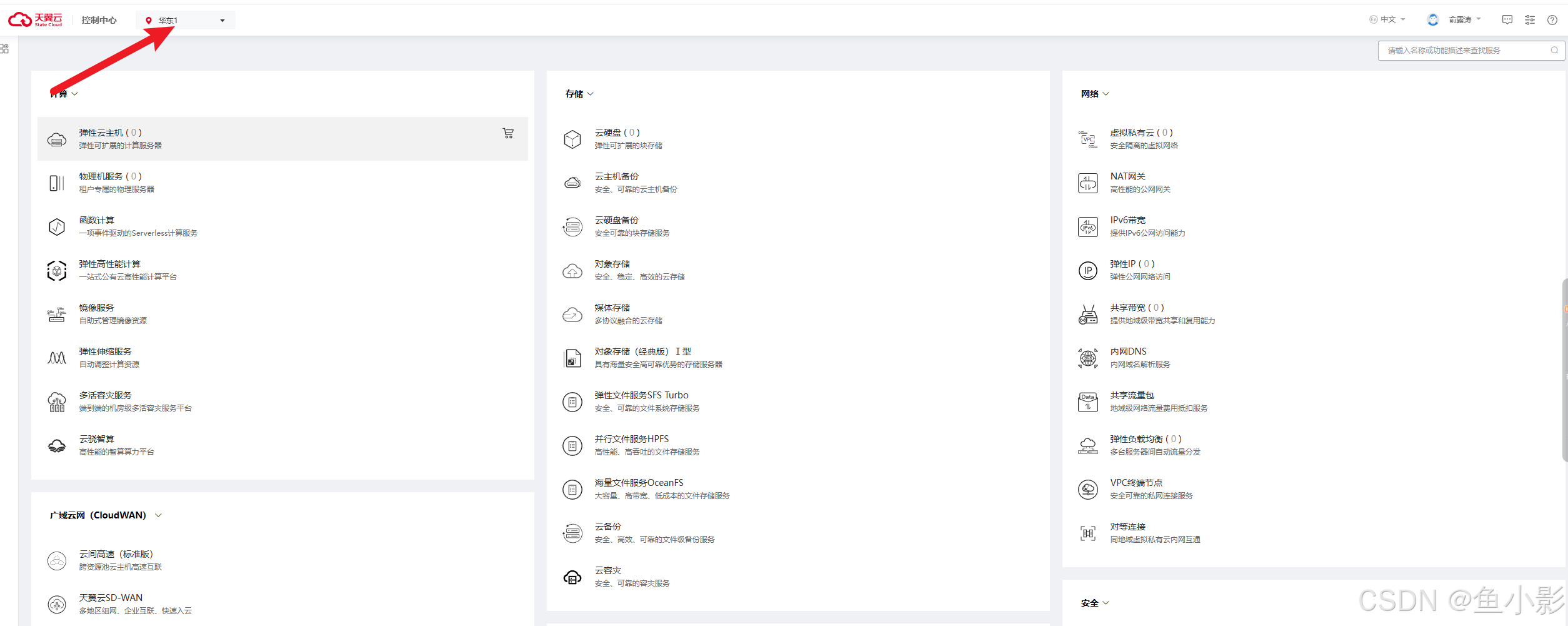Open VPC终端节点 service

tap(1314, 489)
